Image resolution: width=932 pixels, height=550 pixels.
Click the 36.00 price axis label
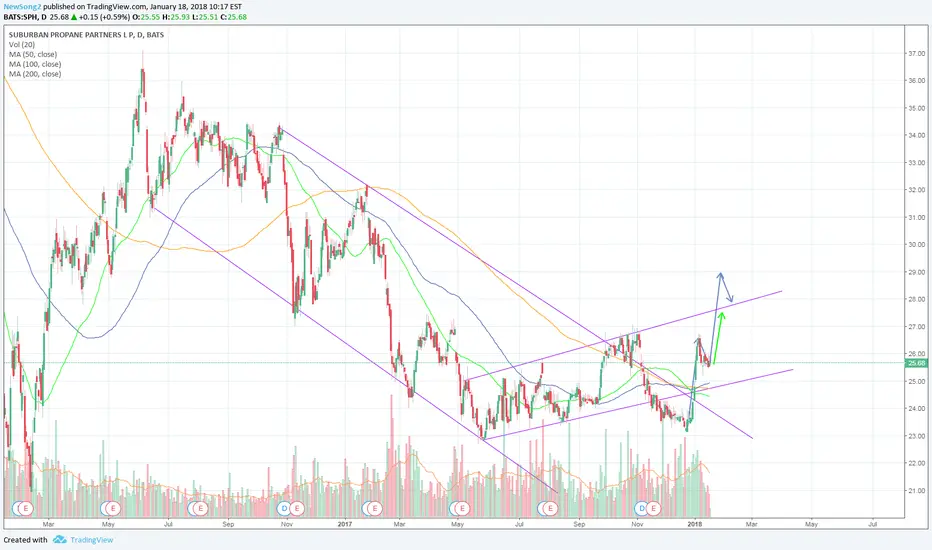(x=917, y=81)
